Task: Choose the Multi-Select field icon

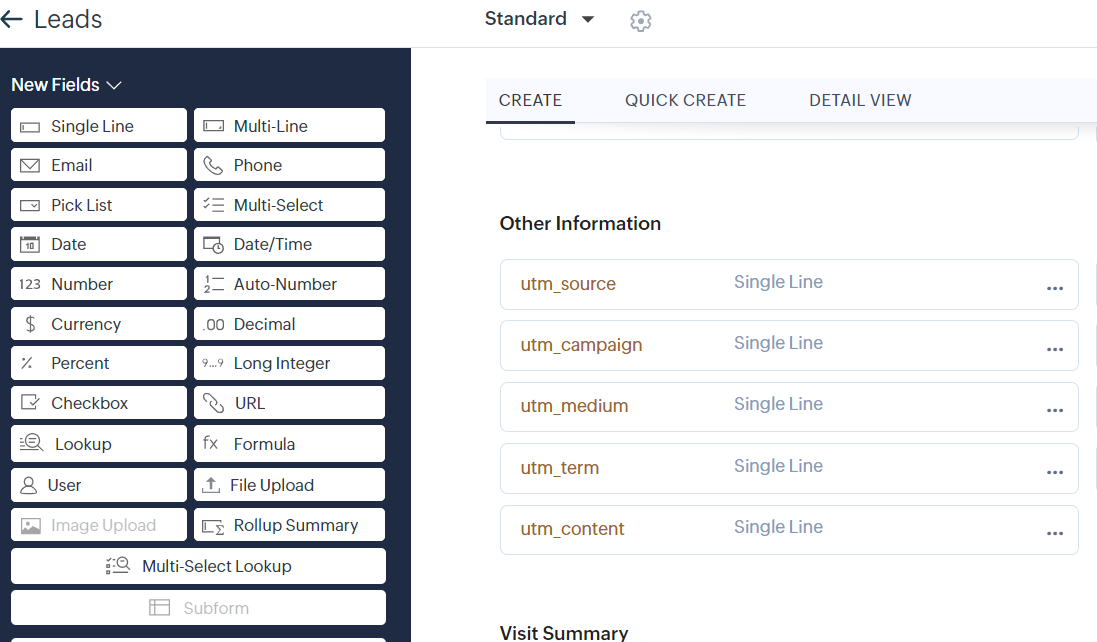Action: (x=213, y=205)
